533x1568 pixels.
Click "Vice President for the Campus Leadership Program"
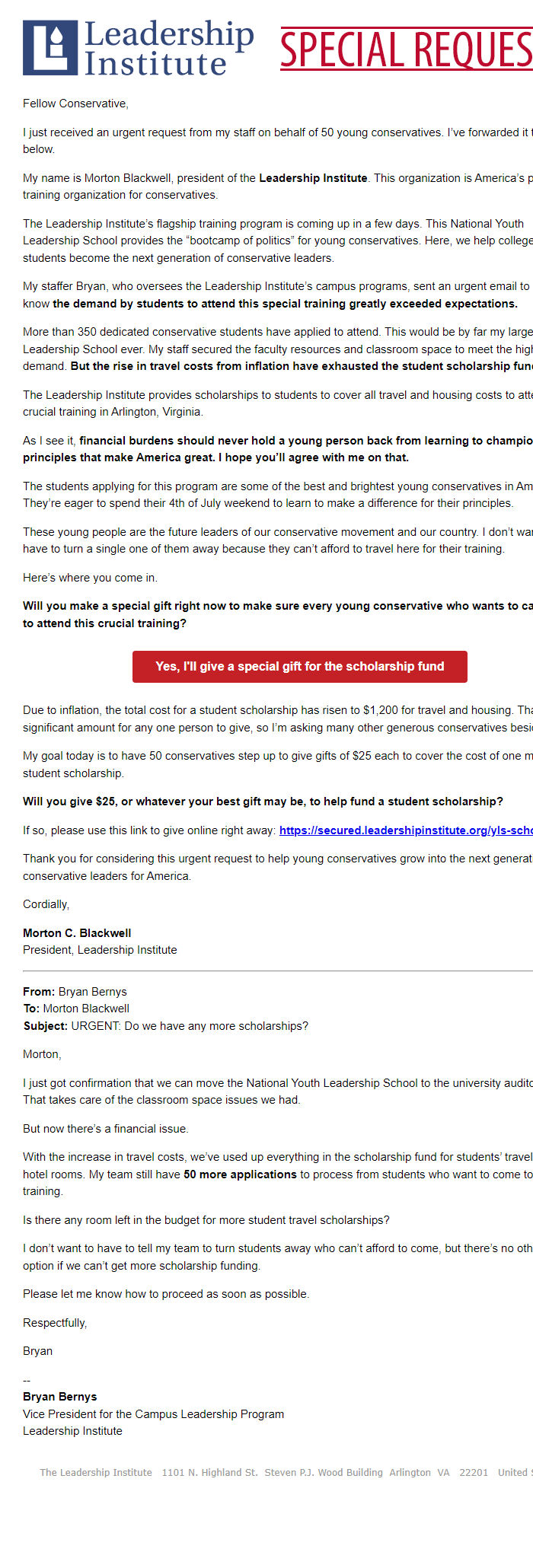(x=153, y=1414)
